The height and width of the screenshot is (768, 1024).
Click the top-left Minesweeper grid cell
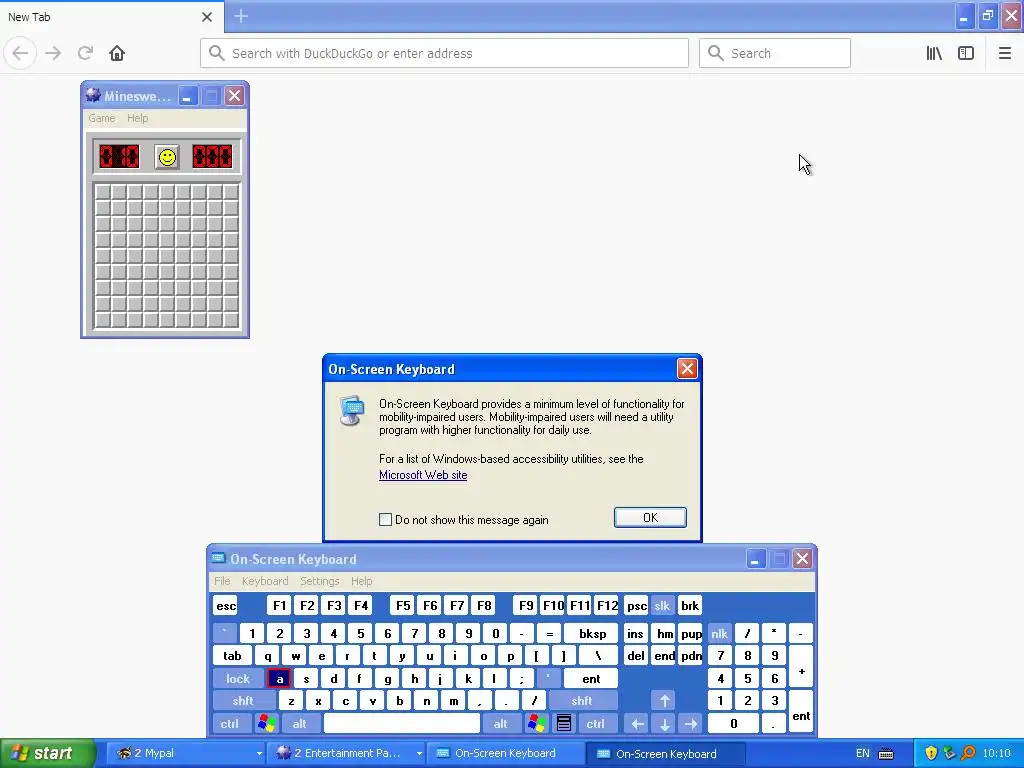[103, 191]
